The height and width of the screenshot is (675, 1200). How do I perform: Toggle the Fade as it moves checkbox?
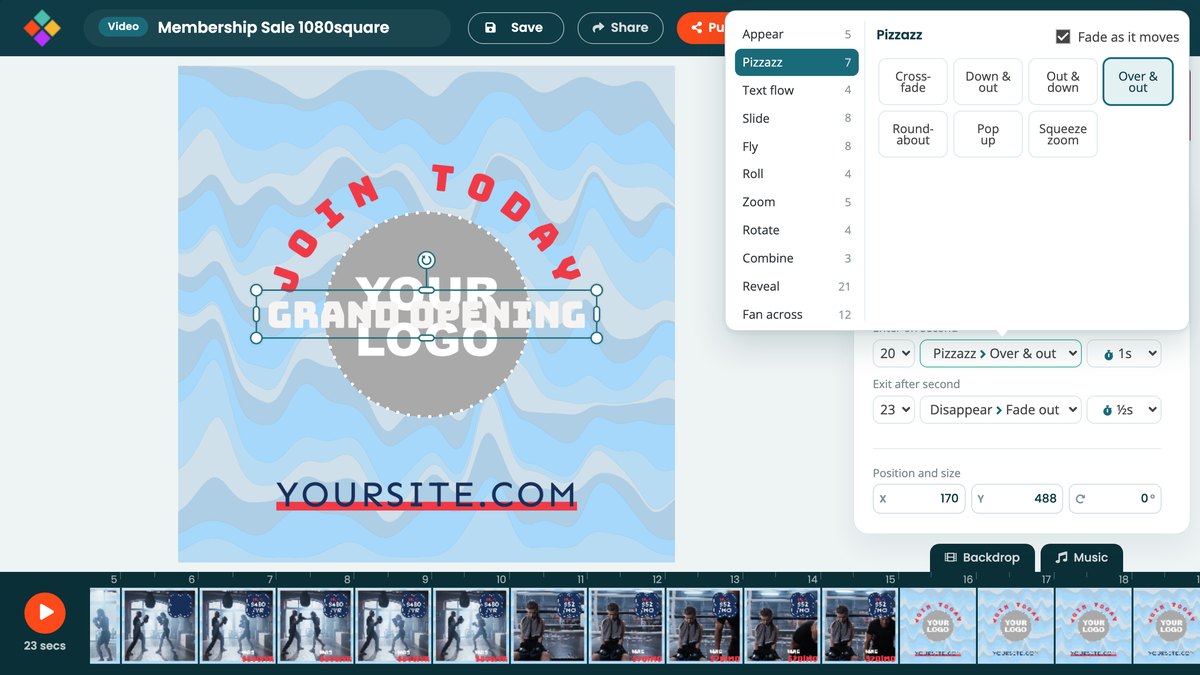coord(1063,37)
